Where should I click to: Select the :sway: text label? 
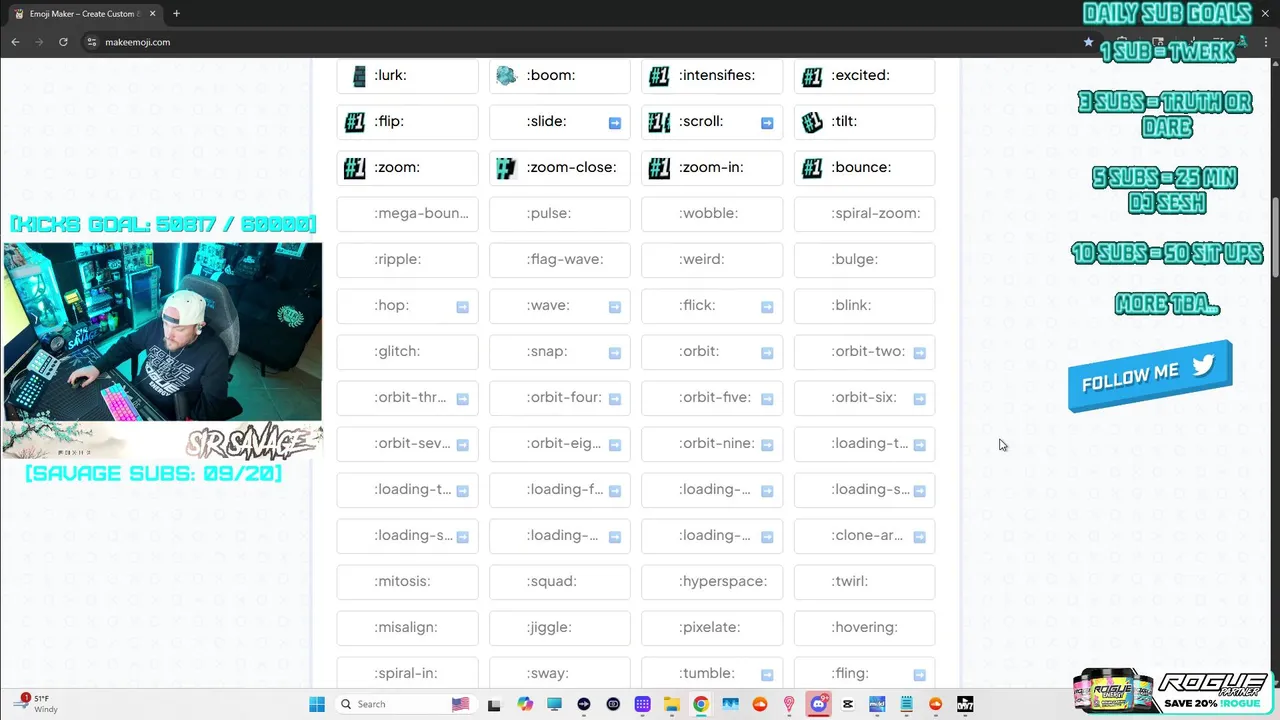[548, 673]
